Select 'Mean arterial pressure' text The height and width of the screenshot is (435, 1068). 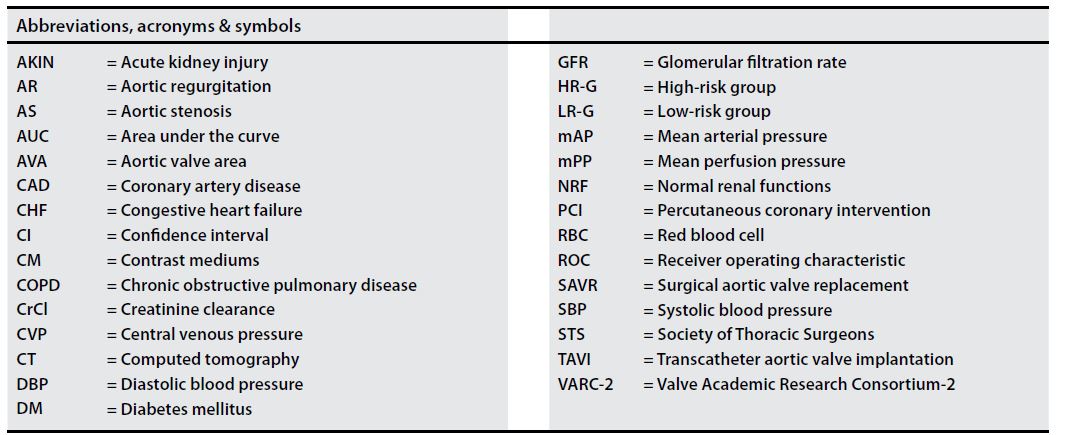coord(741,136)
